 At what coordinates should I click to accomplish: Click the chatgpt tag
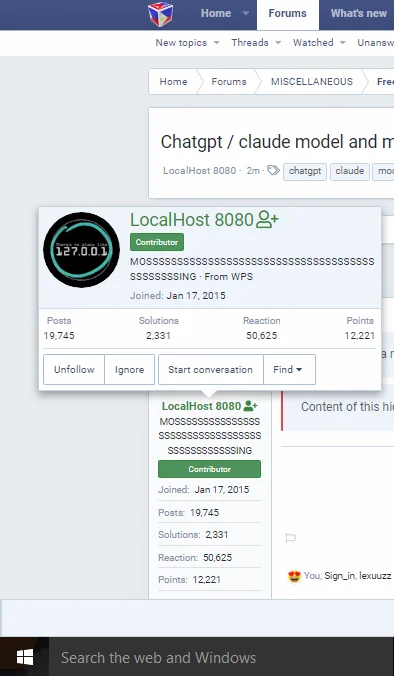click(305, 171)
